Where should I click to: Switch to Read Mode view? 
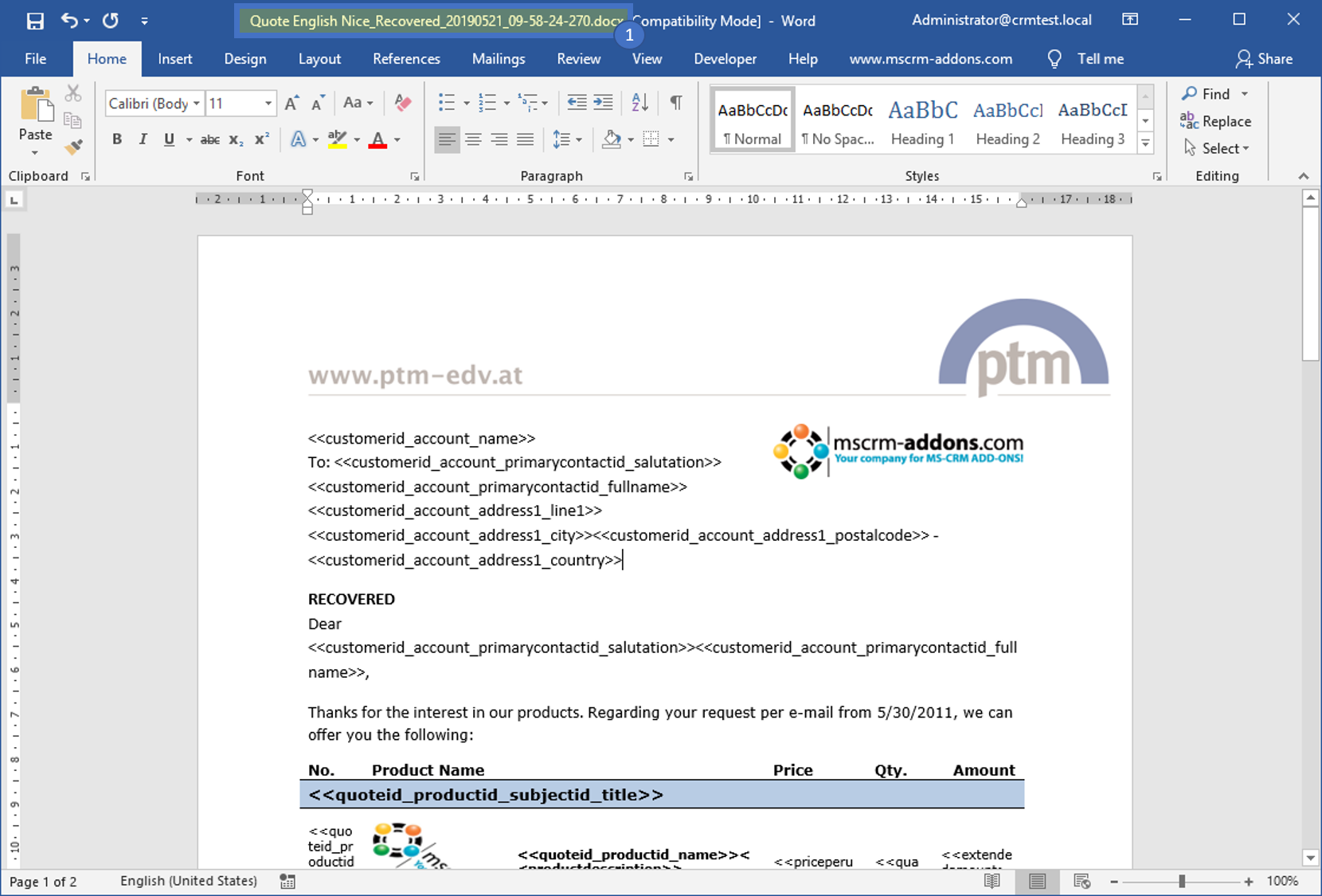[x=992, y=881]
